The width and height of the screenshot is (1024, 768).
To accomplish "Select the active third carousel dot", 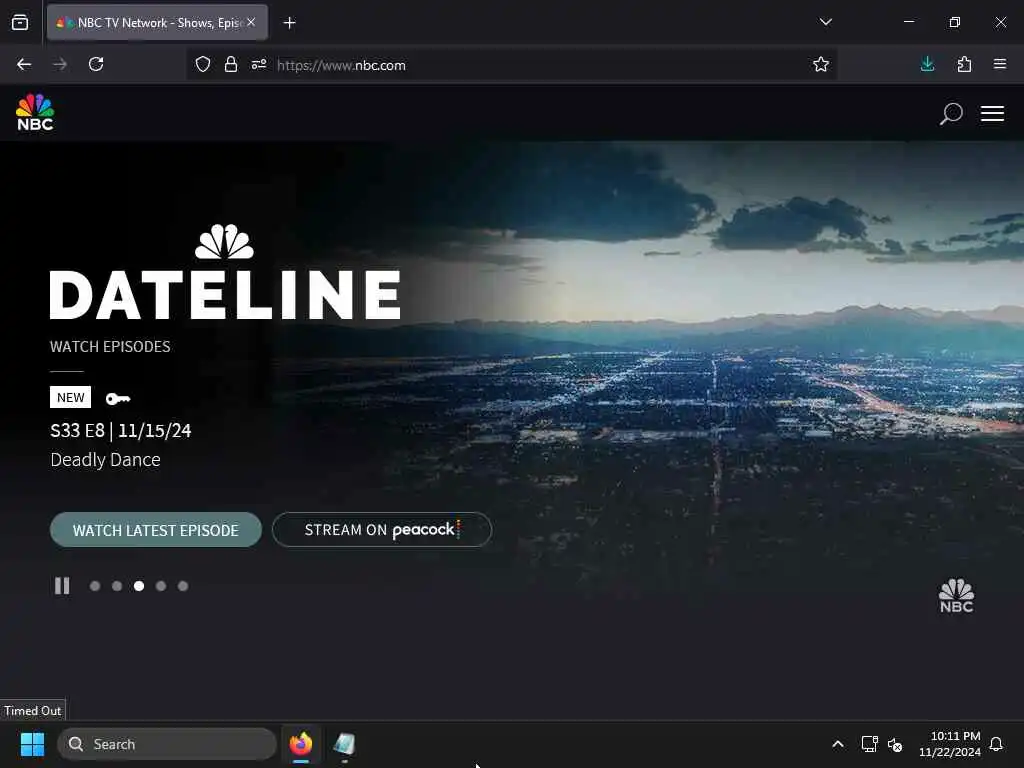I will coord(139,586).
